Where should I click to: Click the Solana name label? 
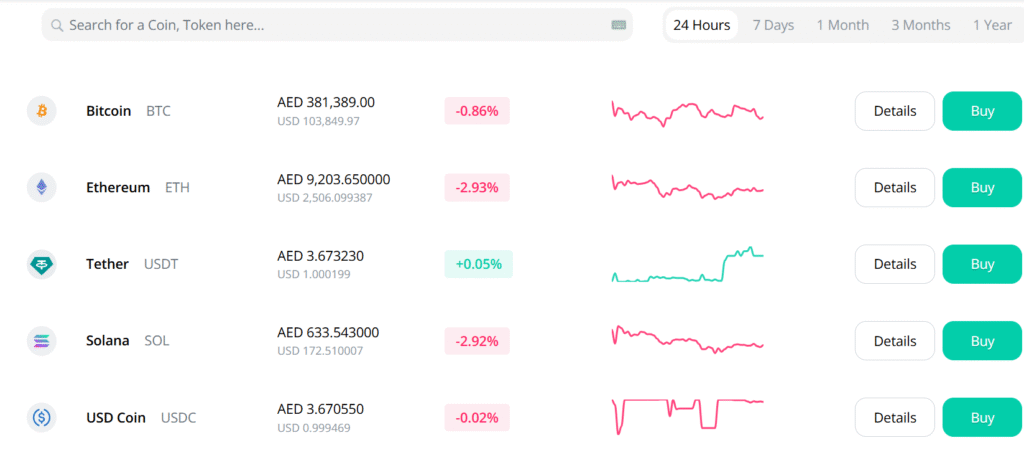pos(108,340)
